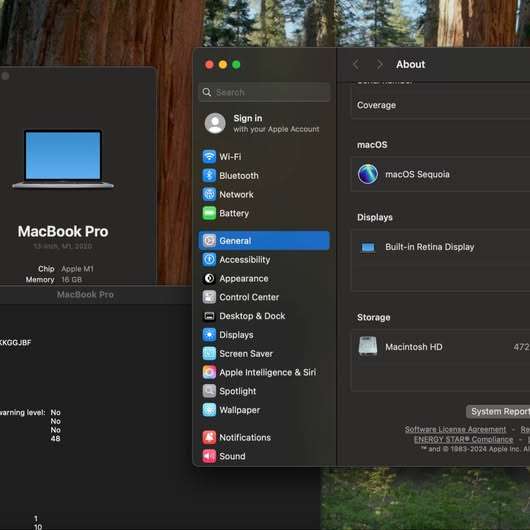This screenshot has height=530, width=530.
Task: Click MacBook Pro title of System Report window
Action: pyautogui.click(x=85, y=294)
